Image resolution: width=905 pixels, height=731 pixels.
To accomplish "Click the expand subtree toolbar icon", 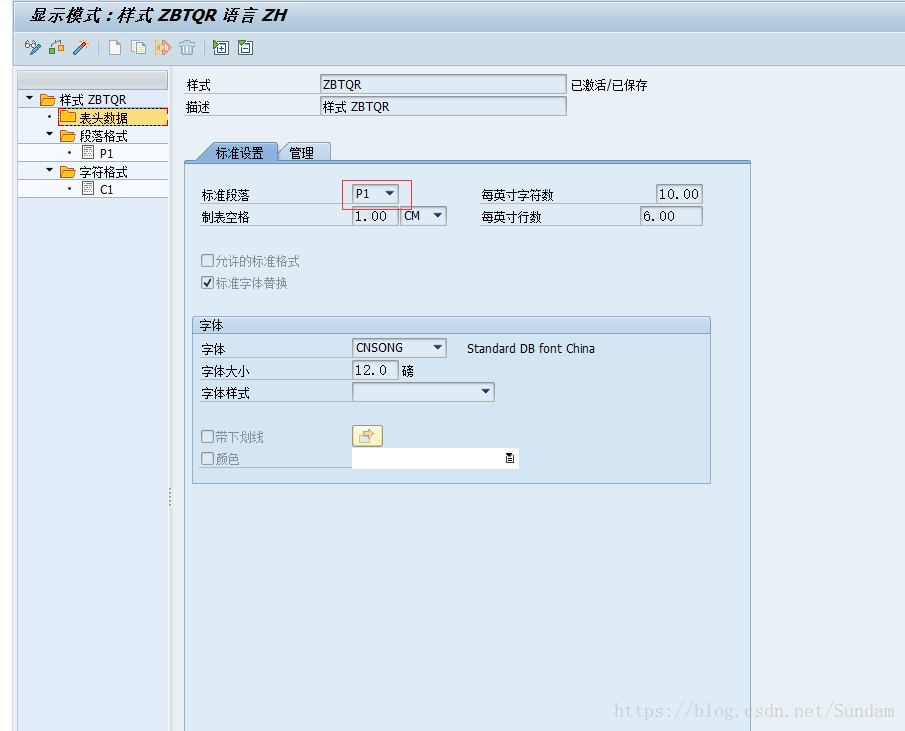I will [x=221, y=47].
